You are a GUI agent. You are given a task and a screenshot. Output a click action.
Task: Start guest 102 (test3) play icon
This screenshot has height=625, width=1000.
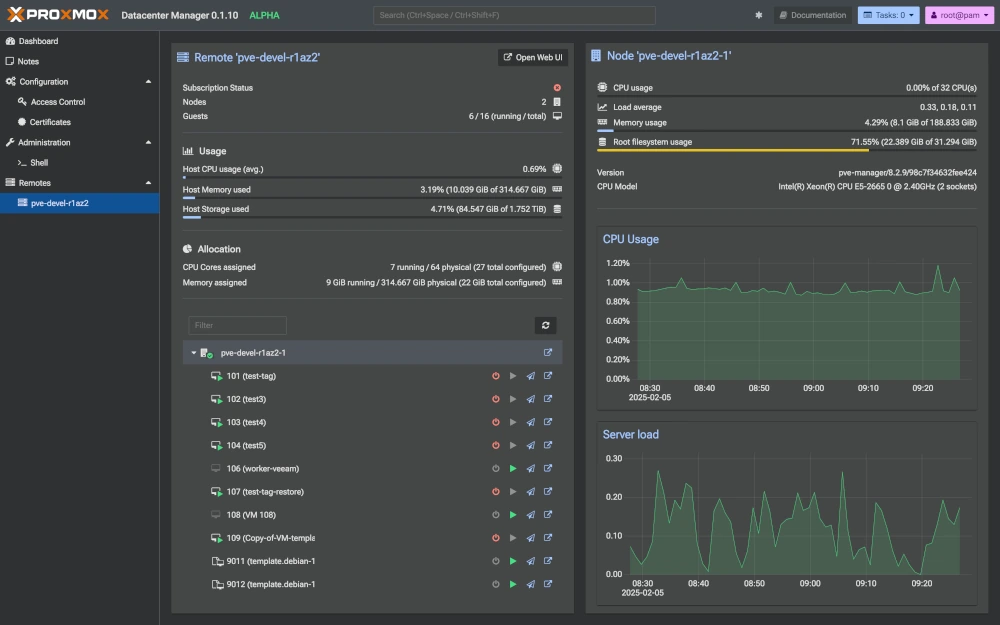click(513, 399)
